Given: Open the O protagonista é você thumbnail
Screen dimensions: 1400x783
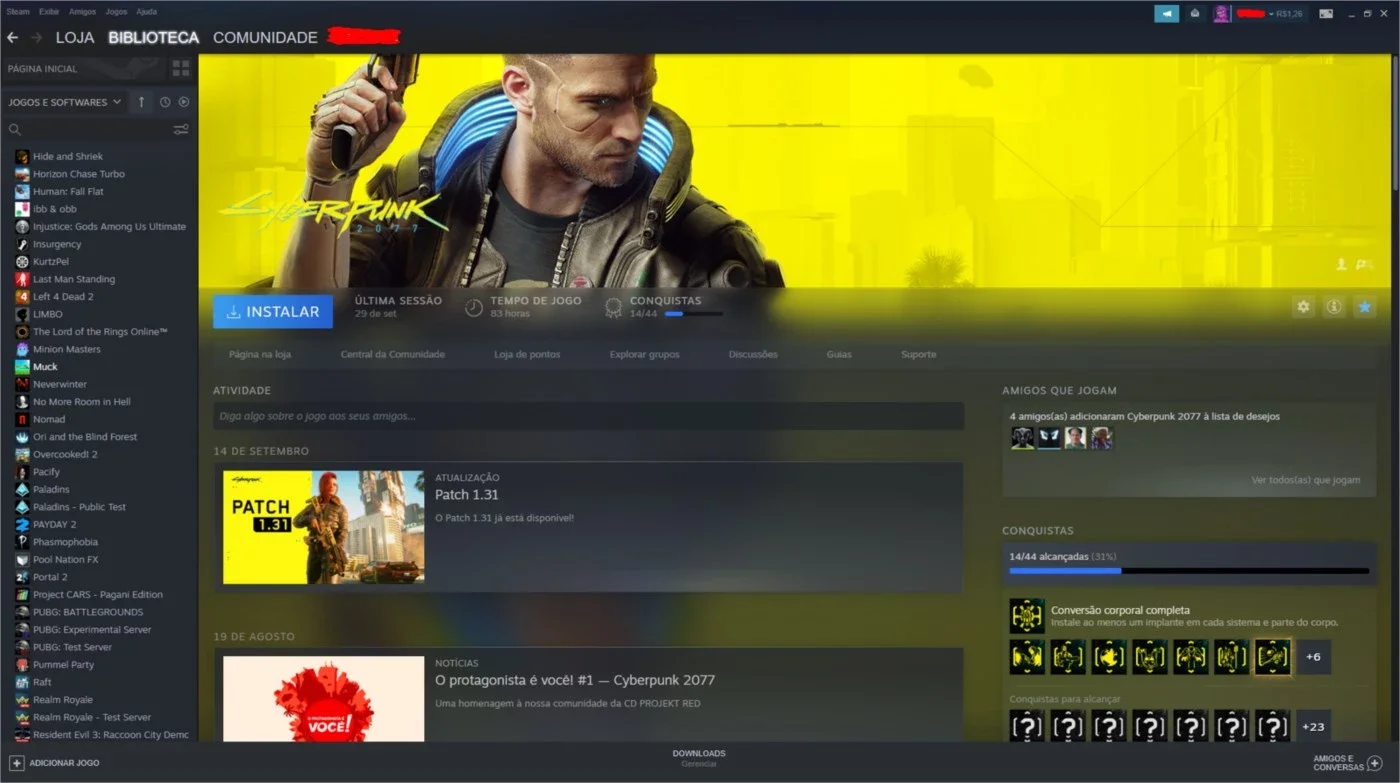Looking at the screenshot, I should (323, 699).
